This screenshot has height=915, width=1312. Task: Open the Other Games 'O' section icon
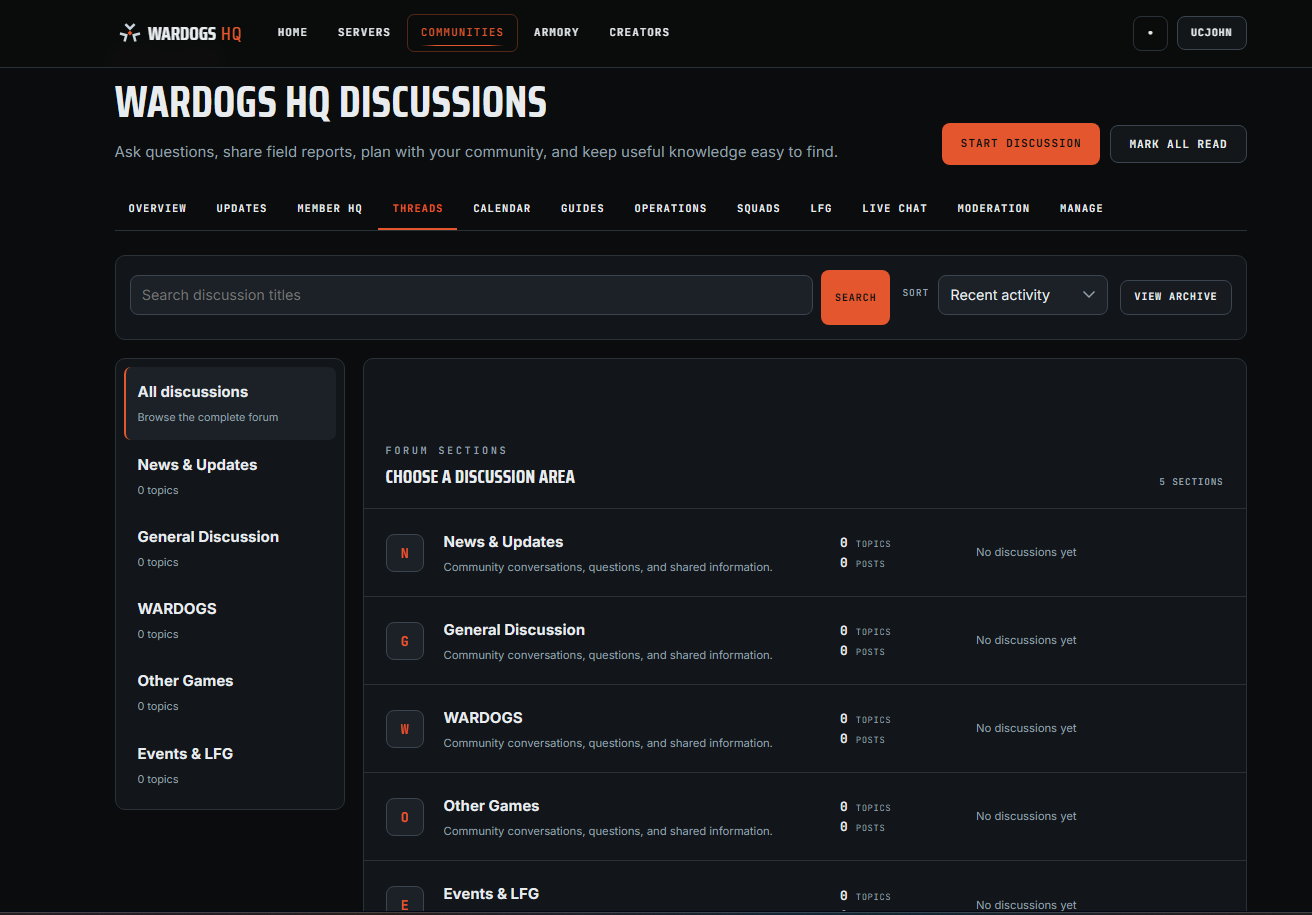405,817
